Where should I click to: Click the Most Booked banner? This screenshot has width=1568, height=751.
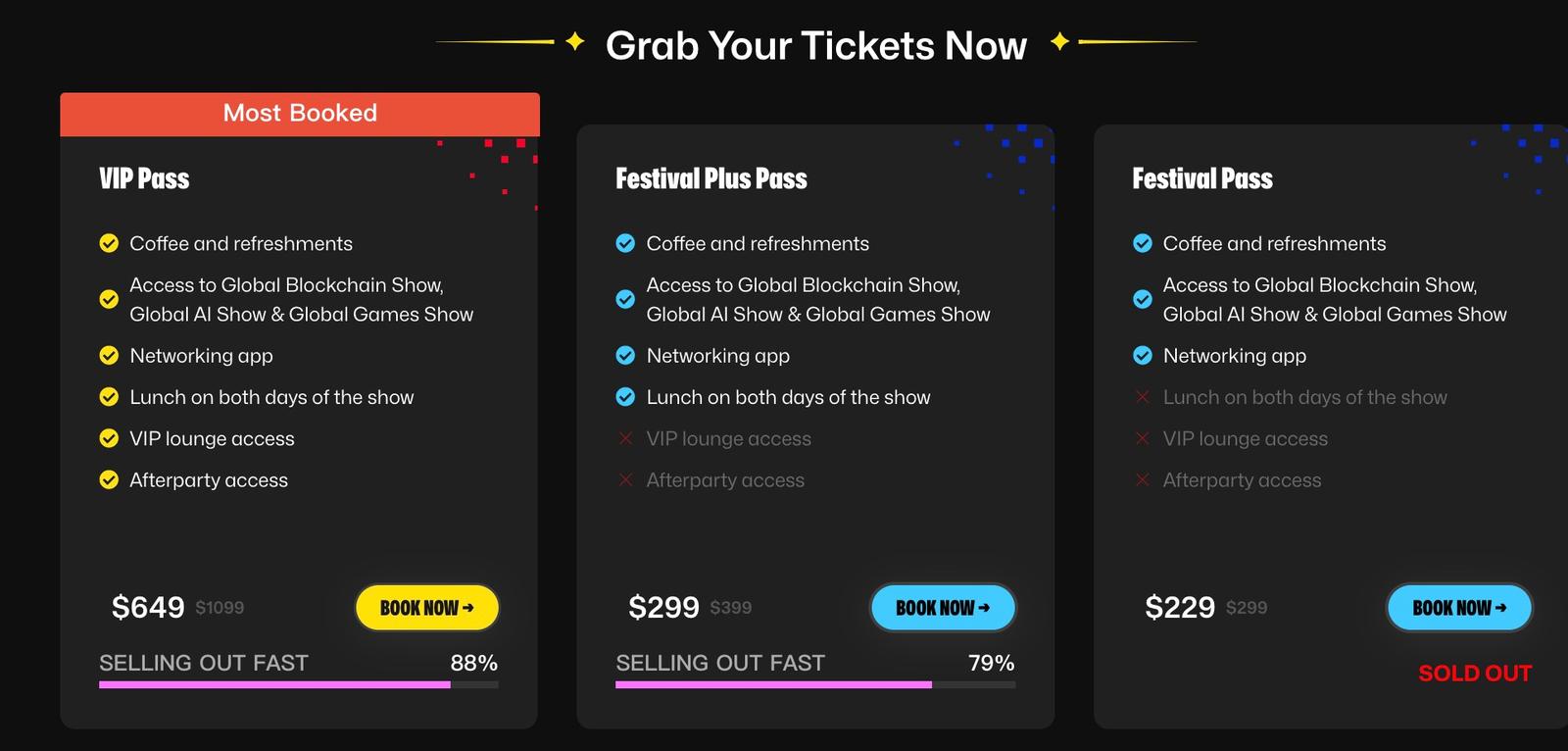tap(300, 114)
